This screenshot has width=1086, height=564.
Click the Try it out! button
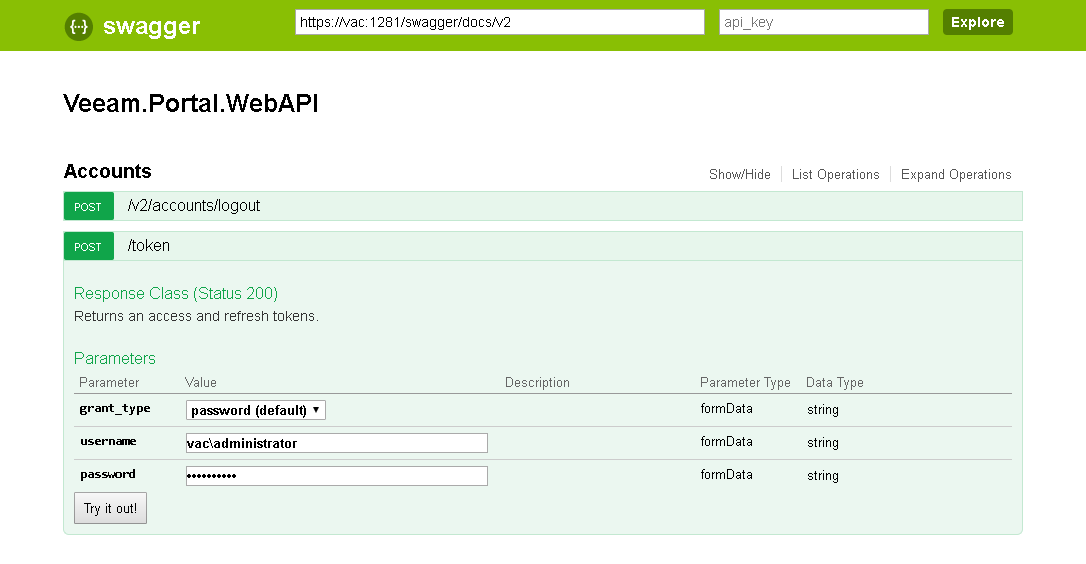110,508
